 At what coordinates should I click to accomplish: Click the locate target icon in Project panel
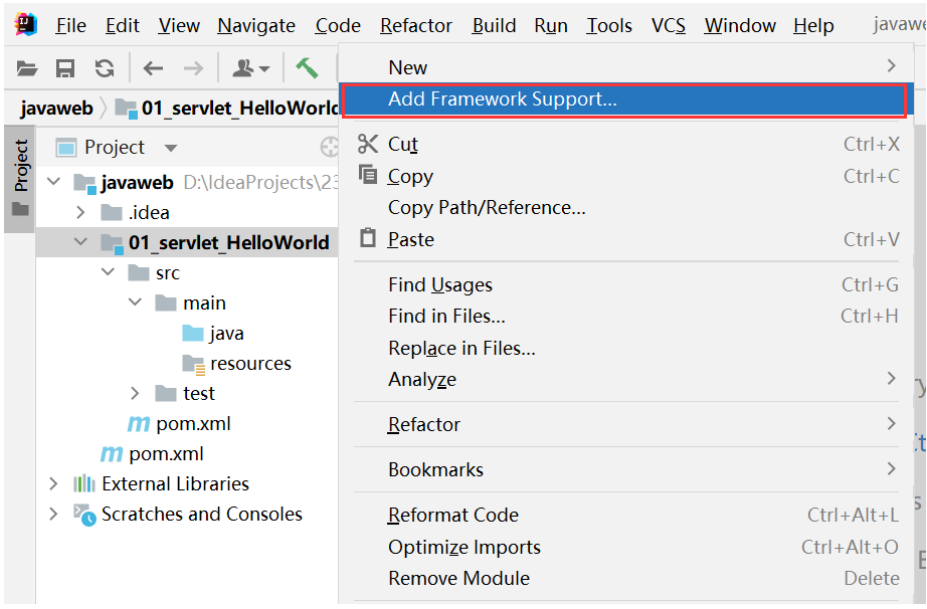point(329,147)
